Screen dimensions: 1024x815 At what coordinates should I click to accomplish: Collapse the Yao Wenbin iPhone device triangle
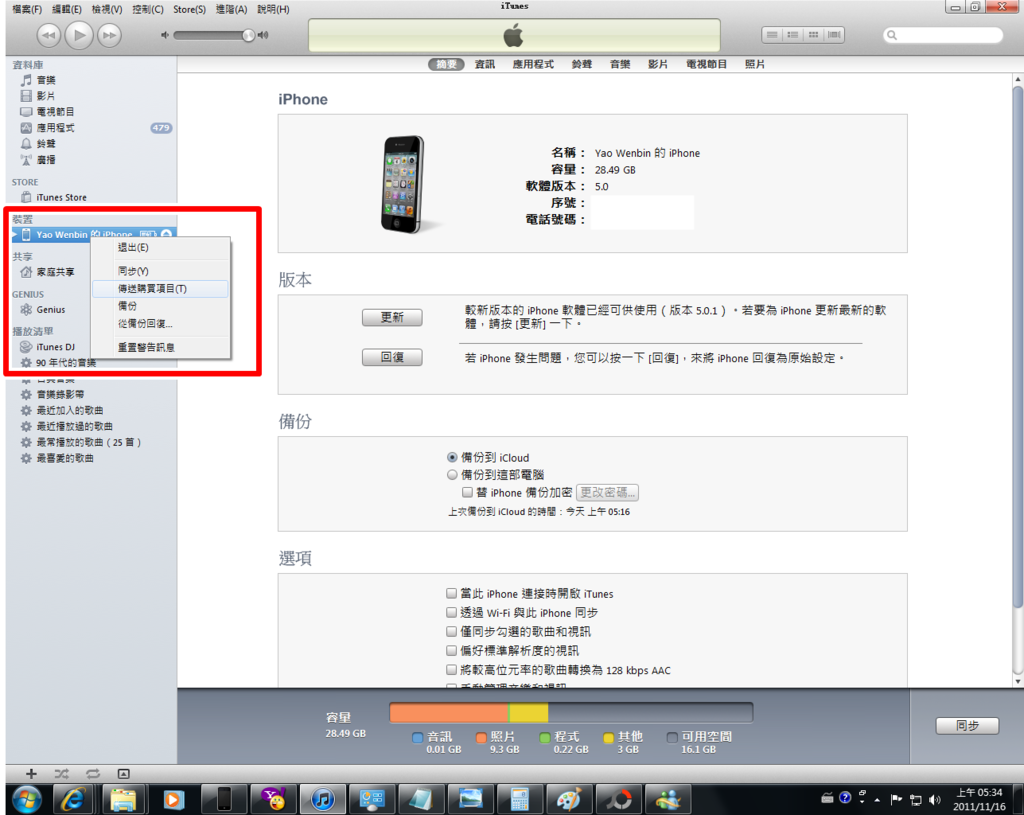14,234
